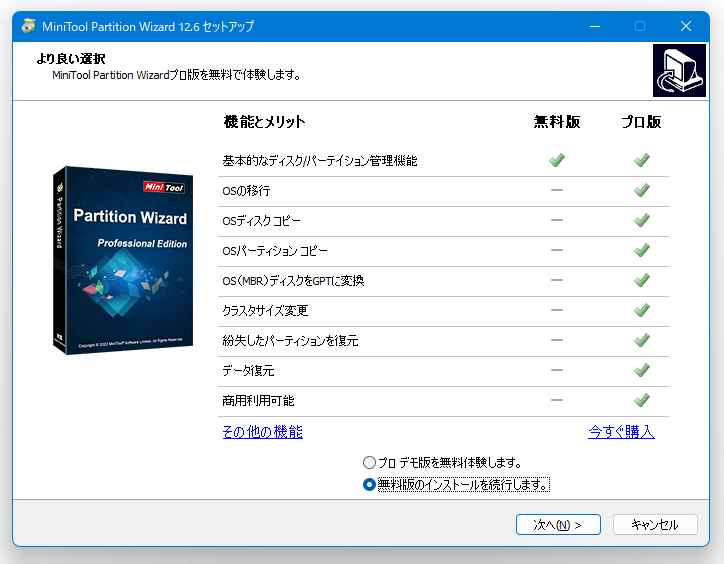Open the 今すぐ購入 link
This screenshot has width=724, height=564.
click(x=621, y=432)
